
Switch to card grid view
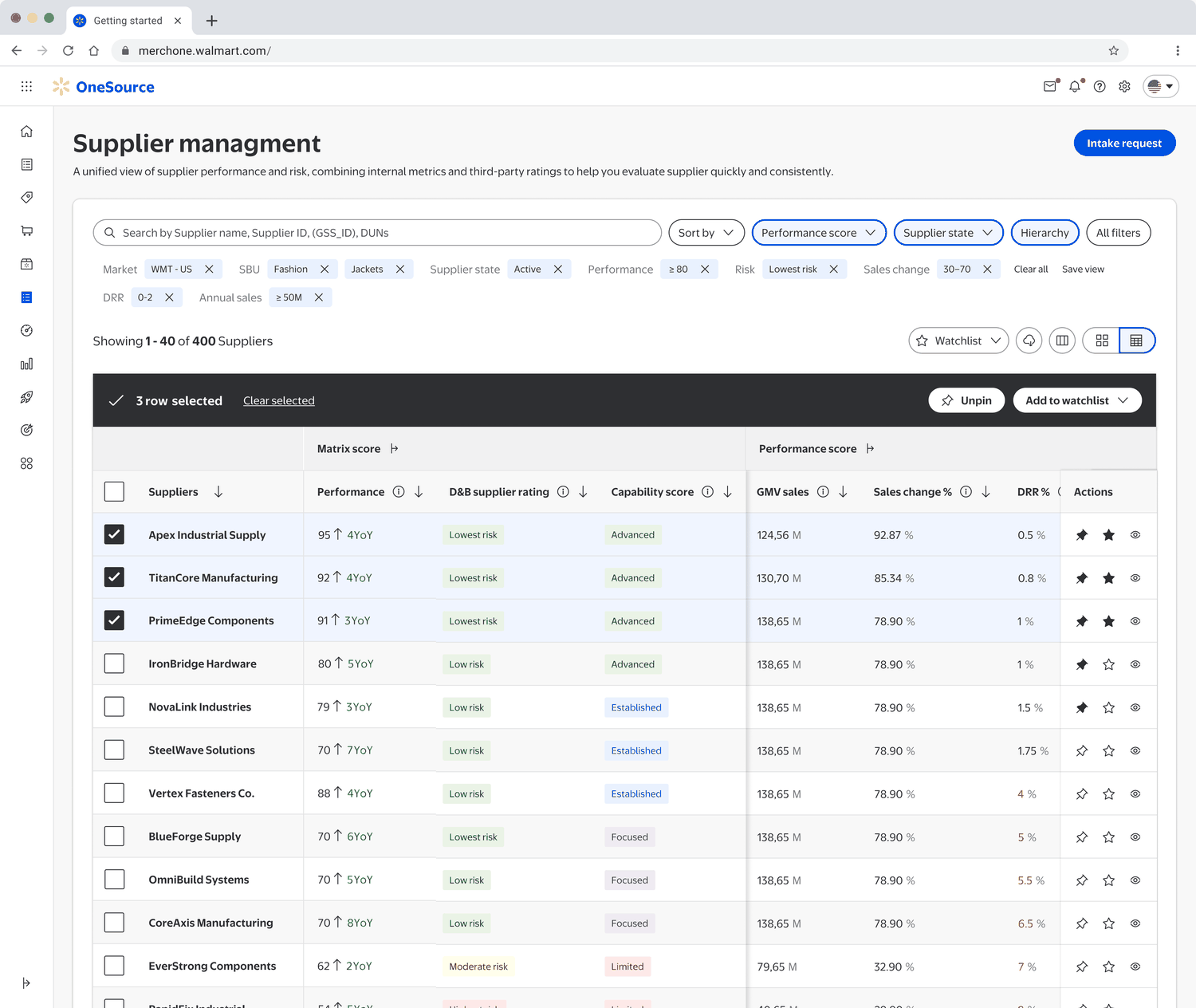[x=1102, y=341]
